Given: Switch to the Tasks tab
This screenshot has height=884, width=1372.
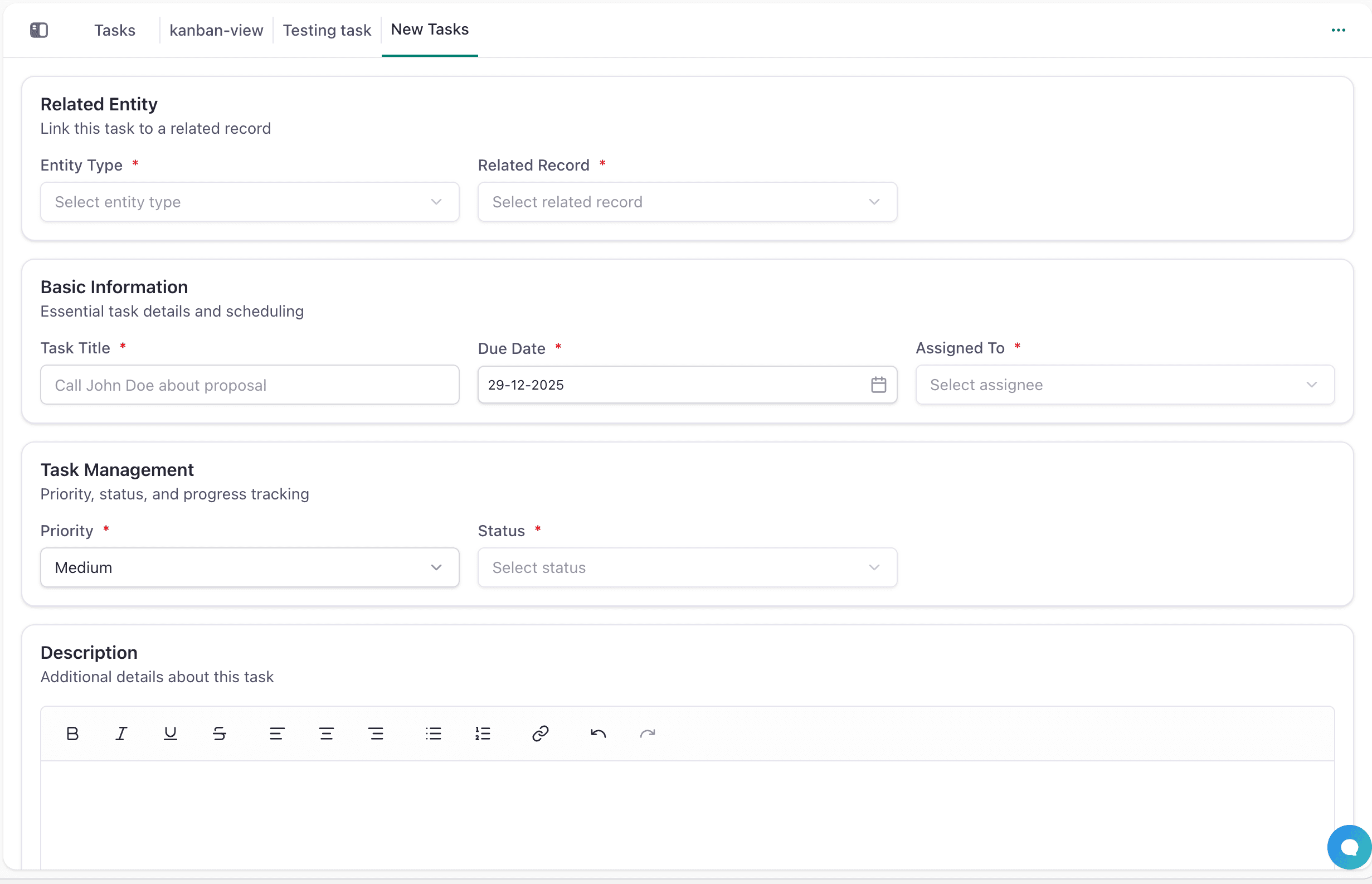Looking at the screenshot, I should tap(115, 30).
